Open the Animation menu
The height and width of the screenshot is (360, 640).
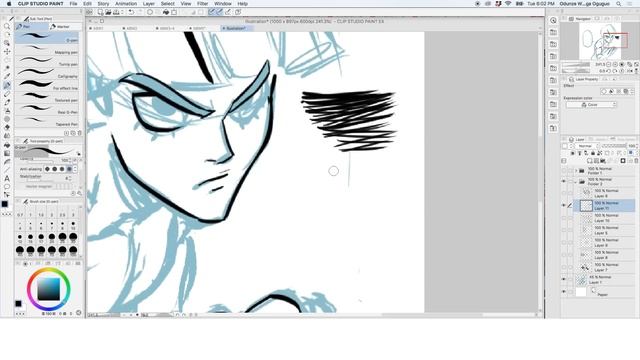[x=126, y=4]
